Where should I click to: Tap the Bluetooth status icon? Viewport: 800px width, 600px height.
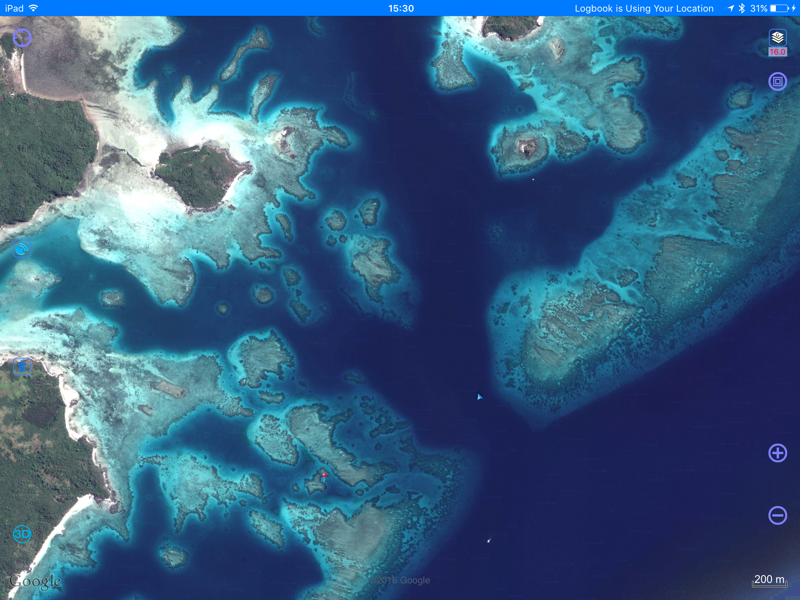tap(741, 8)
